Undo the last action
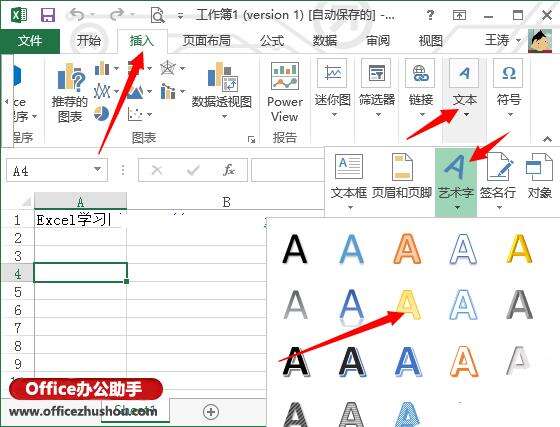The width and height of the screenshot is (560, 427). coord(77,15)
